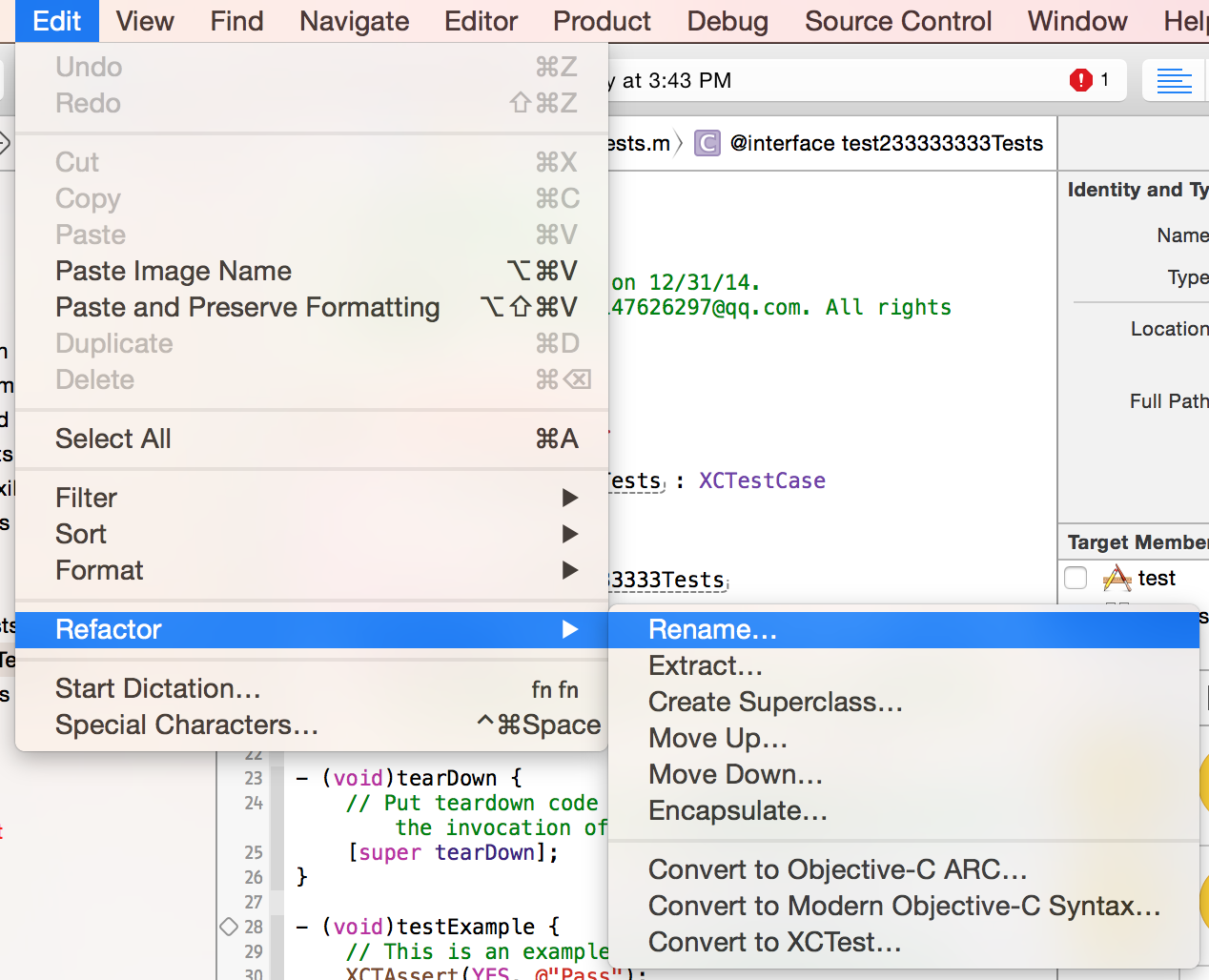Viewport: 1209px width, 980px height.
Task: Choose Special Characters
Action: pyautogui.click(x=312, y=725)
